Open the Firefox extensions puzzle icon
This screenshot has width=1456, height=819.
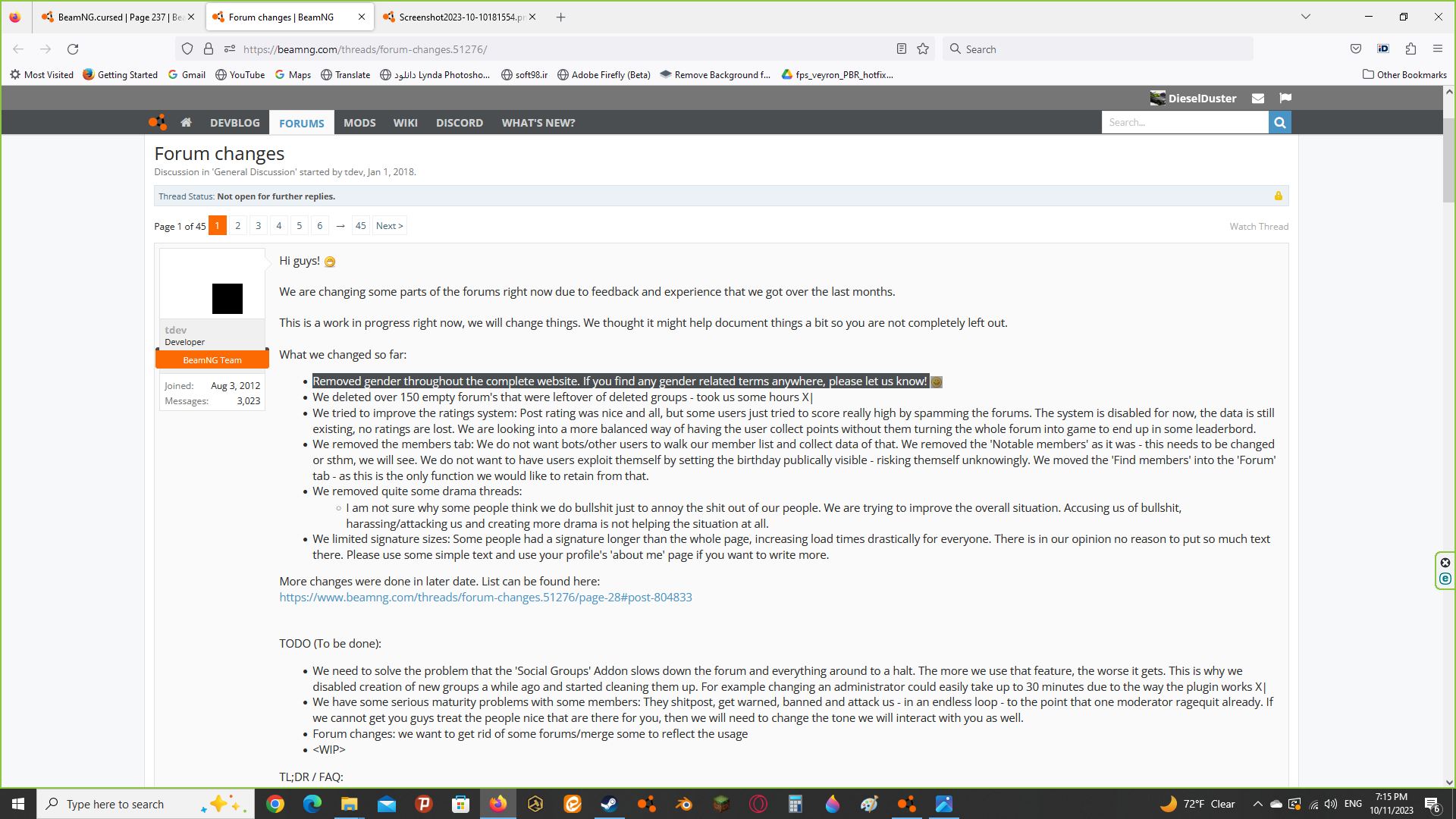pos(1410,49)
